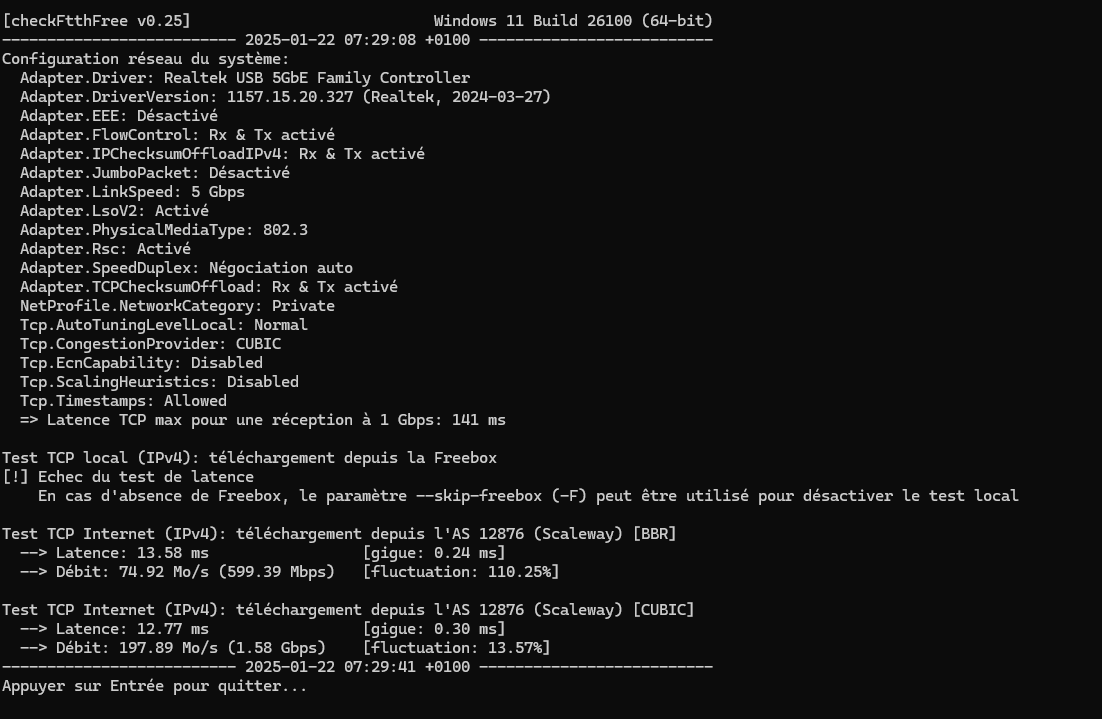Click the Adapter.DriverVersion 1157.15.20.327 line
The image size is (1102, 719).
coord(285,97)
